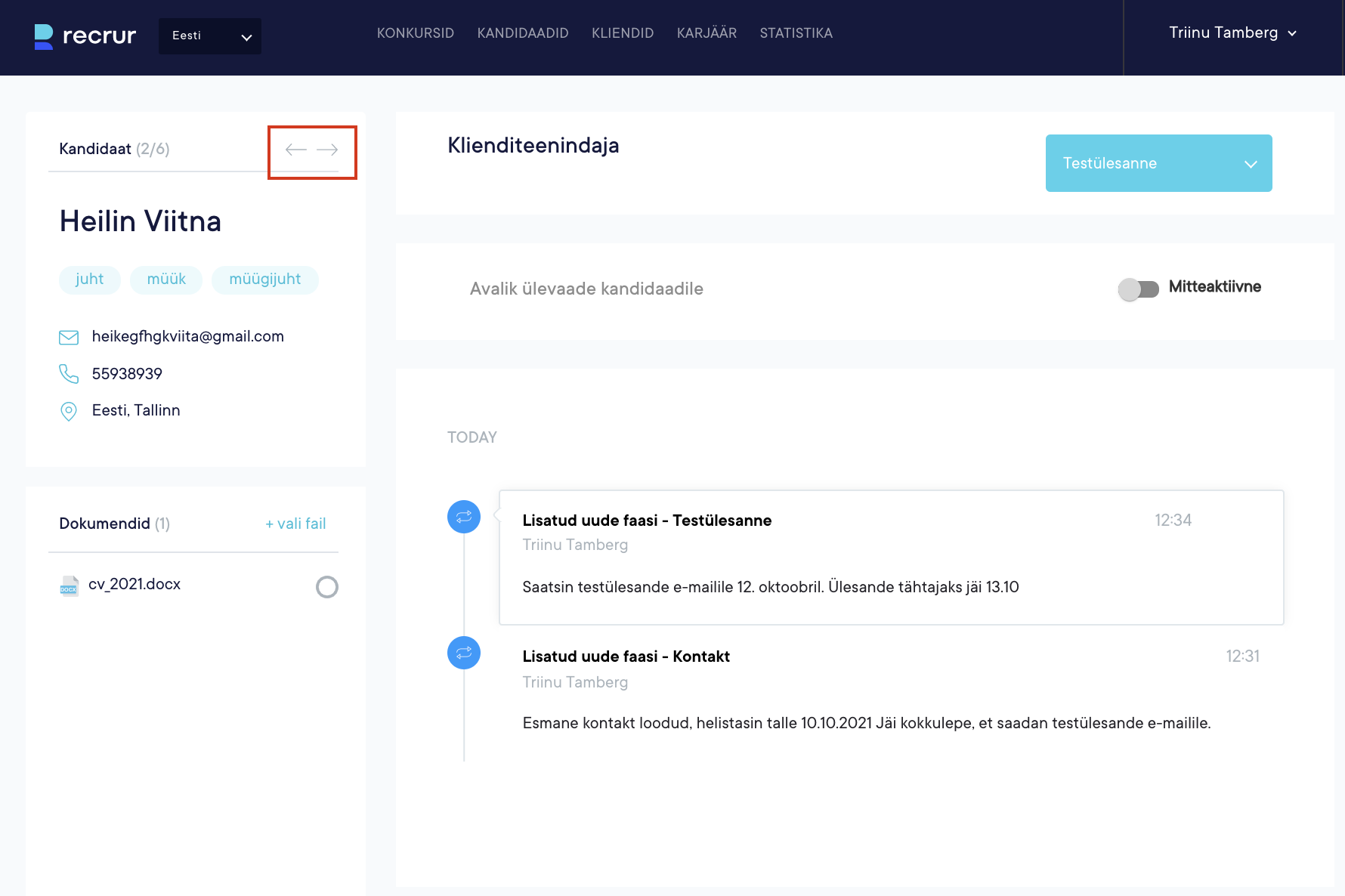The image size is (1345, 896).
Task: Click the phone icon next to 55938939
Action: tap(69, 374)
